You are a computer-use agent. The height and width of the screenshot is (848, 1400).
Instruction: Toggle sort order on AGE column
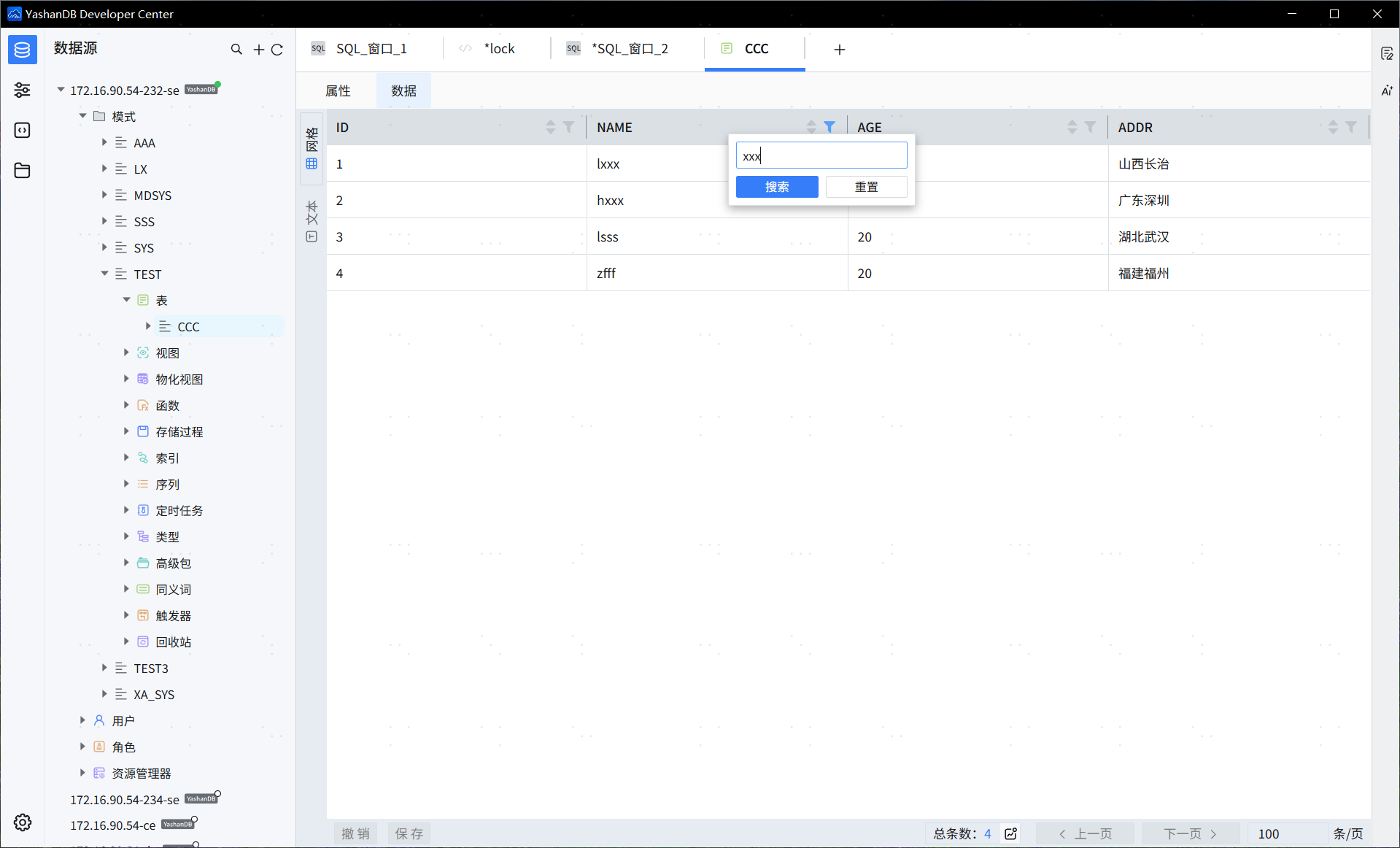[1072, 127]
